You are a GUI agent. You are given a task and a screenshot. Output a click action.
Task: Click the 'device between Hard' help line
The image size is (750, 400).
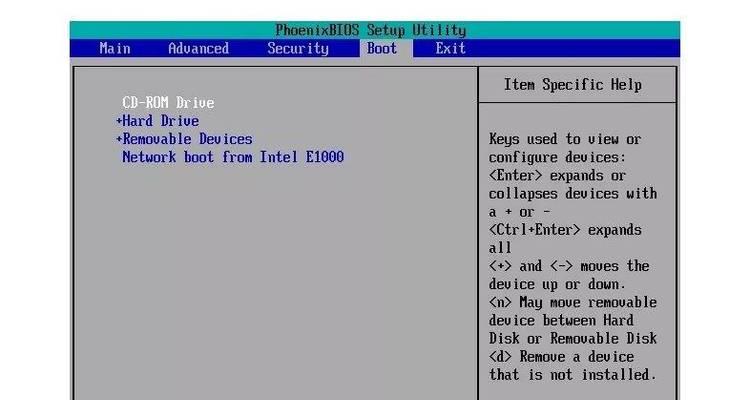coord(561,321)
